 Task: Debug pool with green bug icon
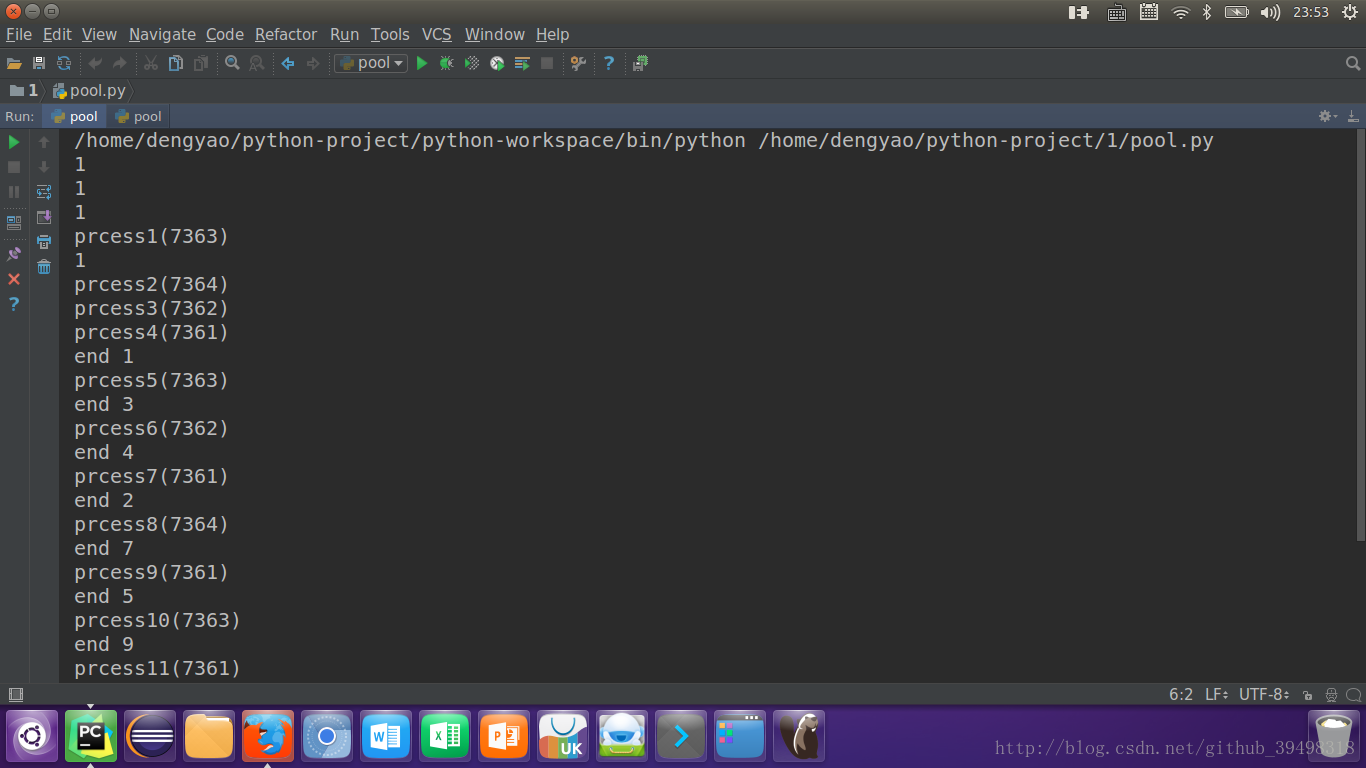coord(447,63)
